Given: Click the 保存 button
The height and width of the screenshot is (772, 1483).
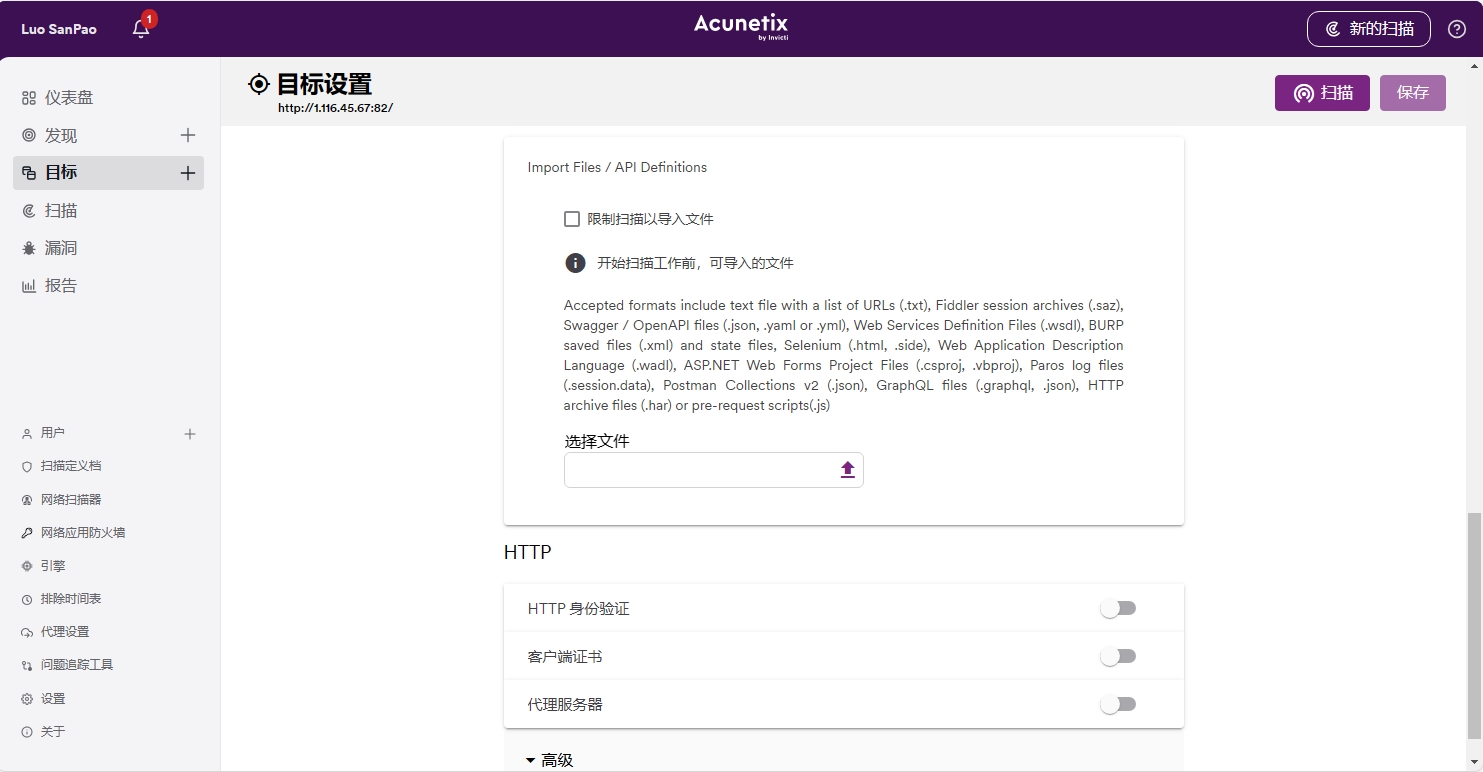Looking at the screenshot, I should click(x=1413, y=93).
